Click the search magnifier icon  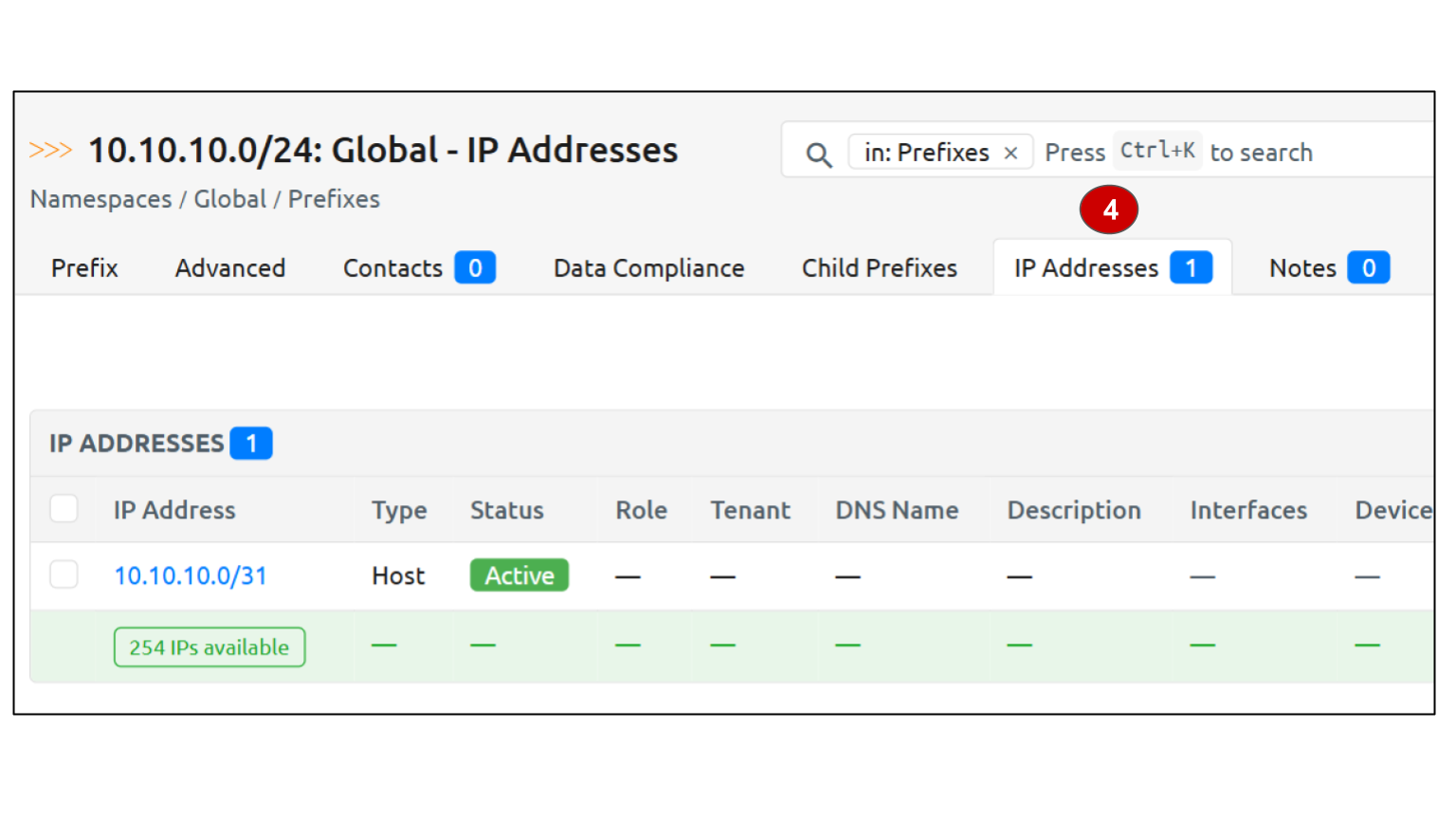point(819,154)
